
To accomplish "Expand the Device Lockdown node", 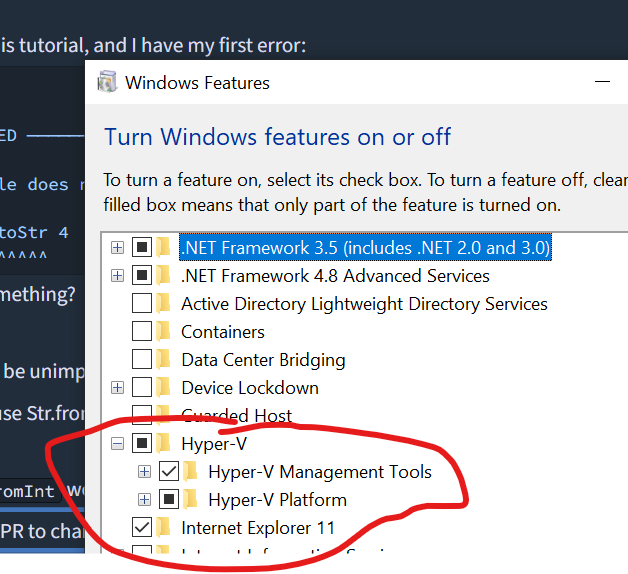I will (117, 388).
